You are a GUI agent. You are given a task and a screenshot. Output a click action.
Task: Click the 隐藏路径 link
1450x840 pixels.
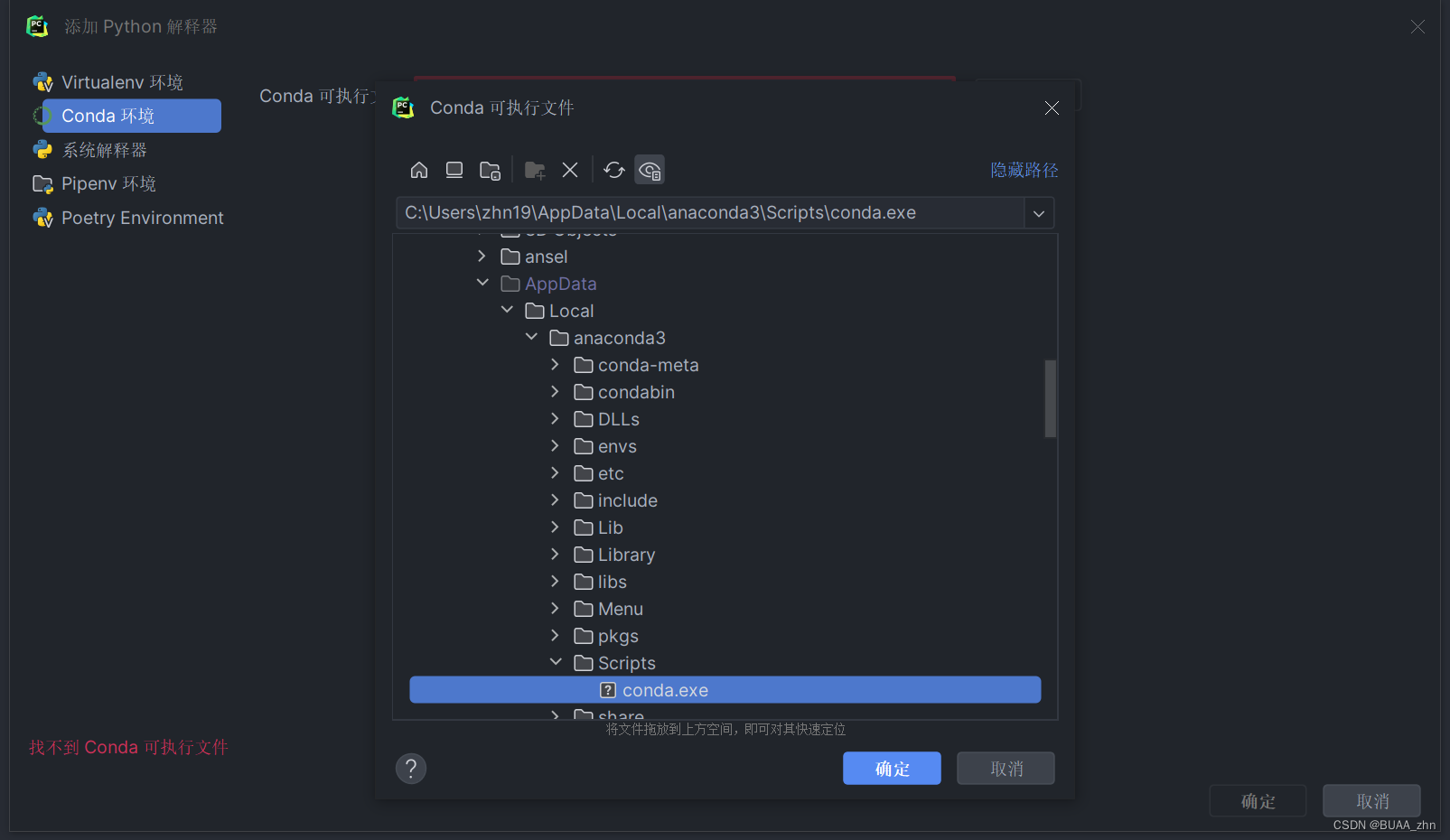coord(1024,170)
